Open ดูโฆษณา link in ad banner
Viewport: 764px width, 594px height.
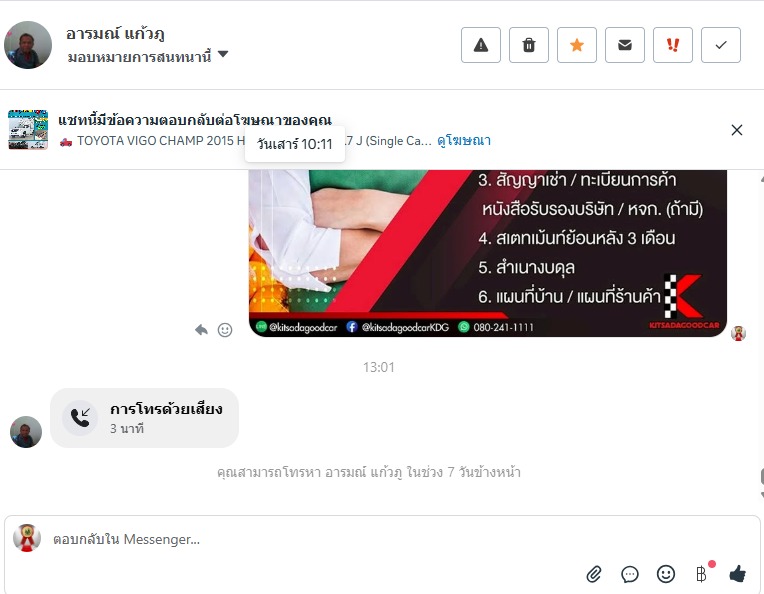[x=464, y=141]
